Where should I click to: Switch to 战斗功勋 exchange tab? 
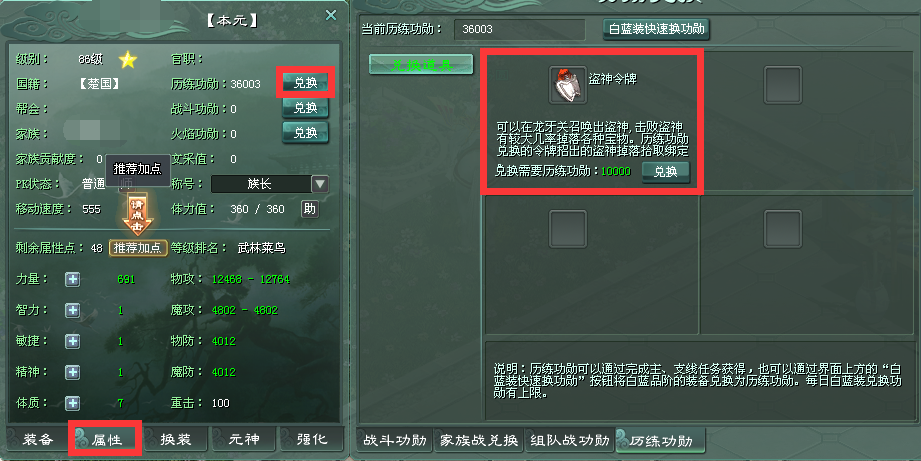click(x=394, y=440)
